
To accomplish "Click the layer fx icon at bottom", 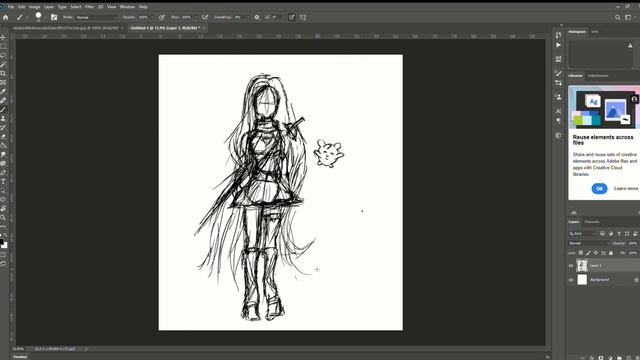I will [x=592, y=358].
